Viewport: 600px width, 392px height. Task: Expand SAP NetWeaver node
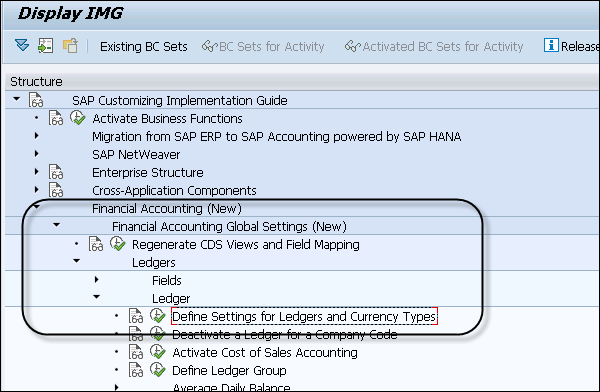[x=36, y=154]
